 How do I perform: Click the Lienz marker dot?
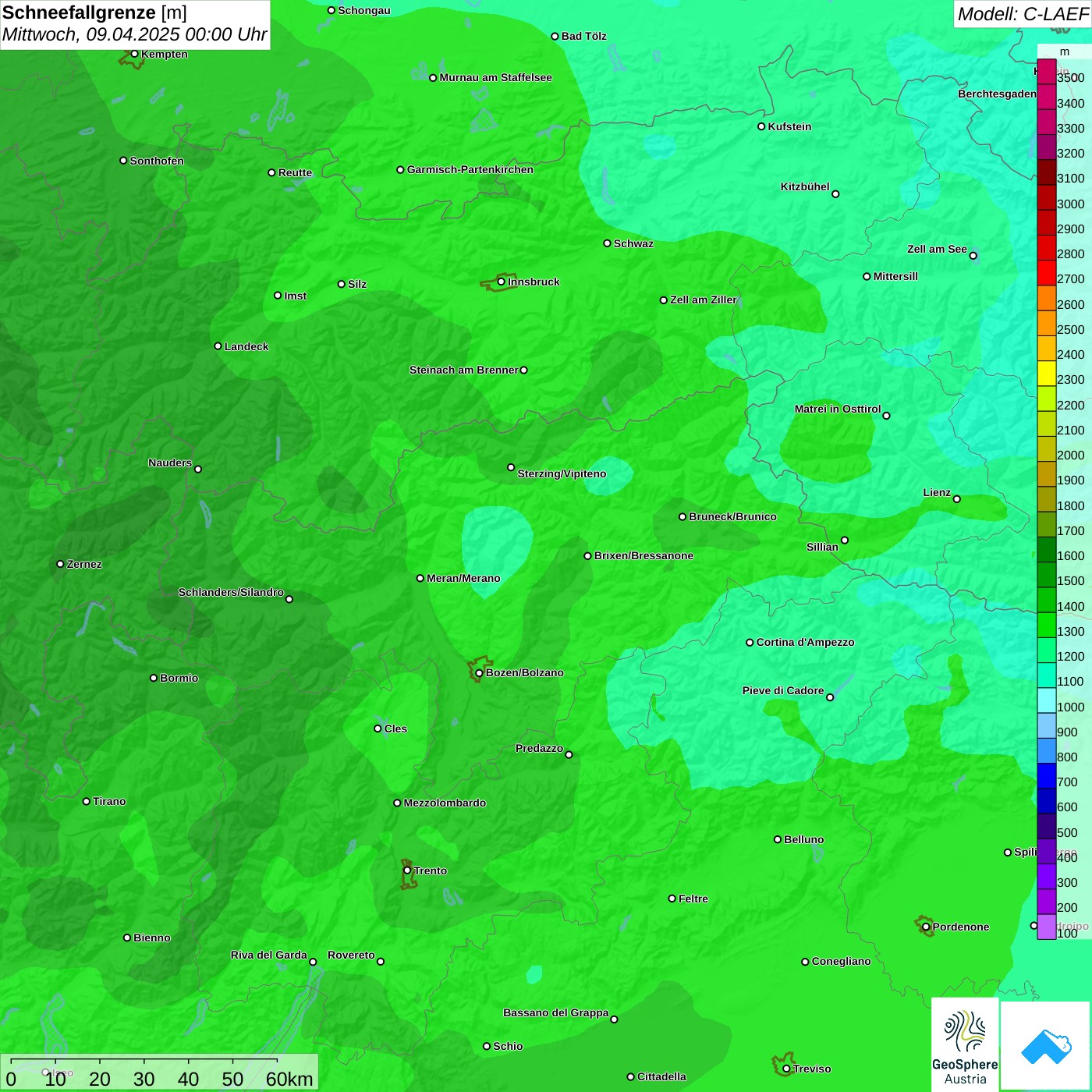coord(957,499)
